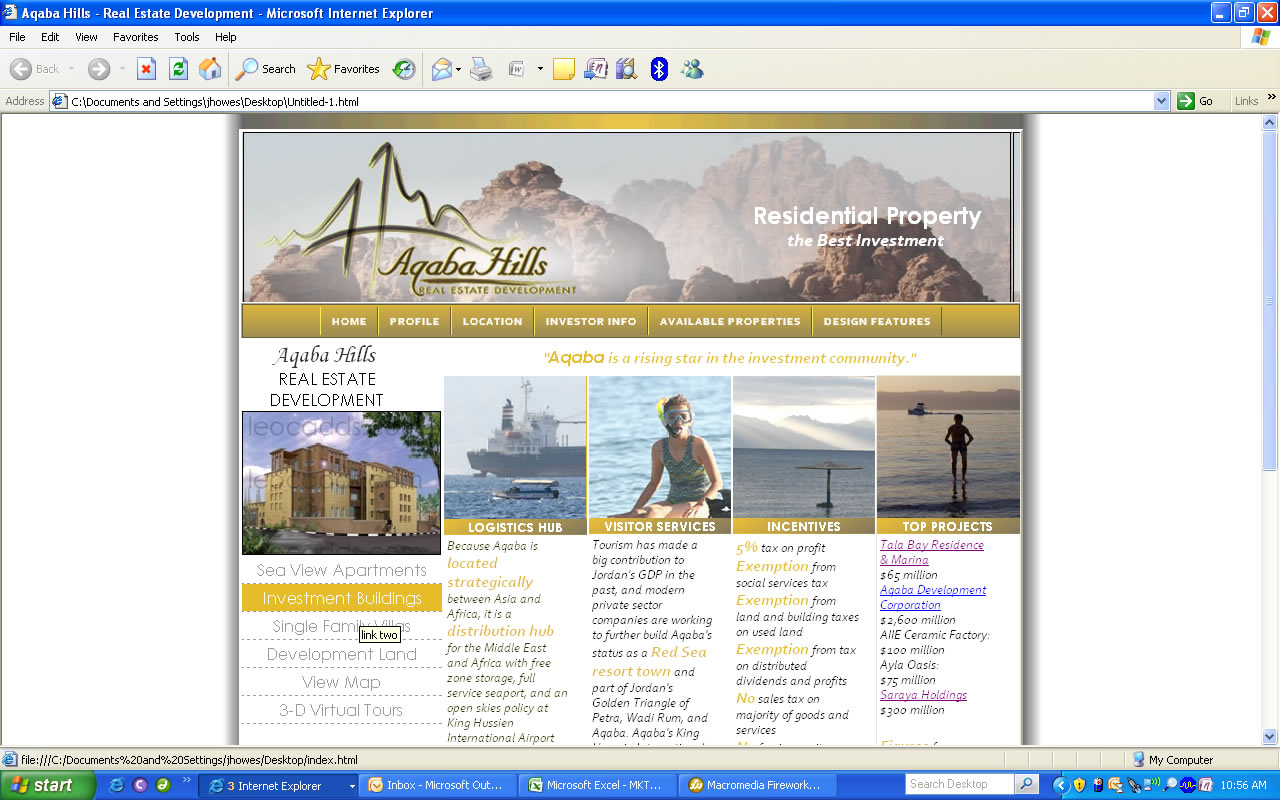The height and width of the screenshot is (800, 1280).
Task: Click LOCATION in site navigation bar
Action: coord(492,321)
